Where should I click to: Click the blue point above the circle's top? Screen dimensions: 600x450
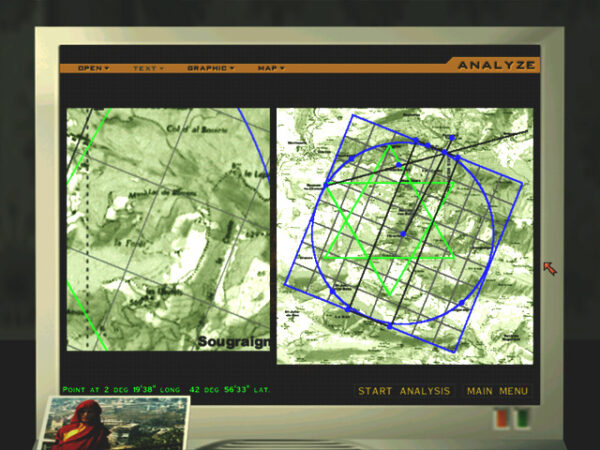click(452, 137)
